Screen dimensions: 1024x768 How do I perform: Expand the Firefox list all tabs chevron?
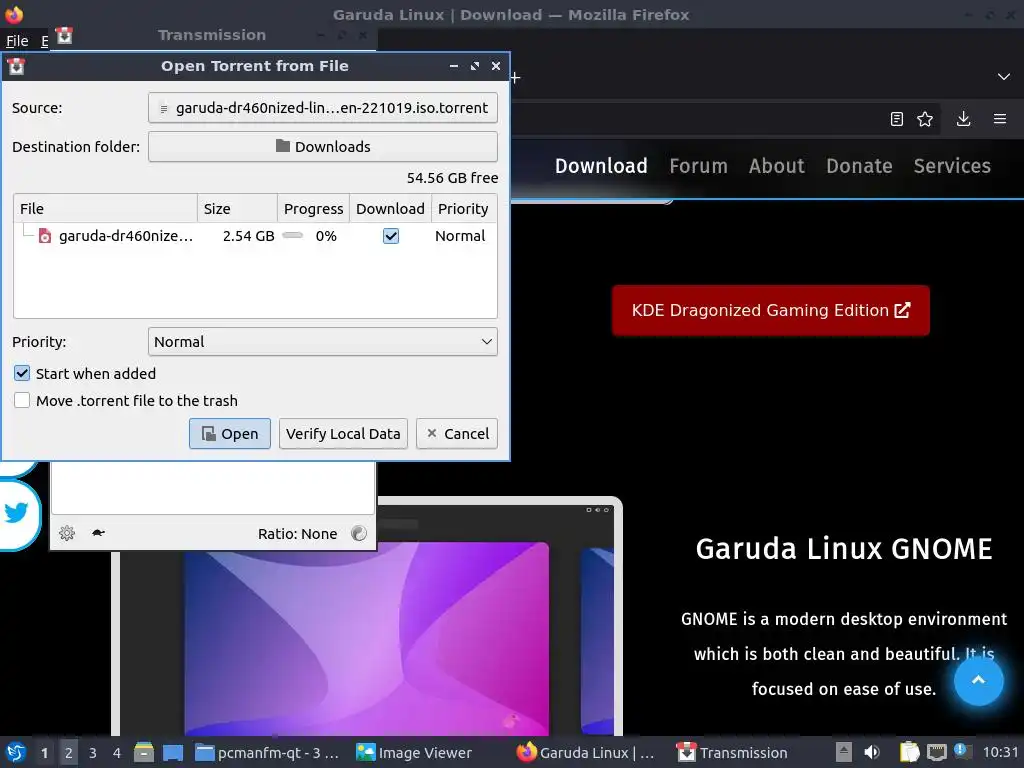1004,77
